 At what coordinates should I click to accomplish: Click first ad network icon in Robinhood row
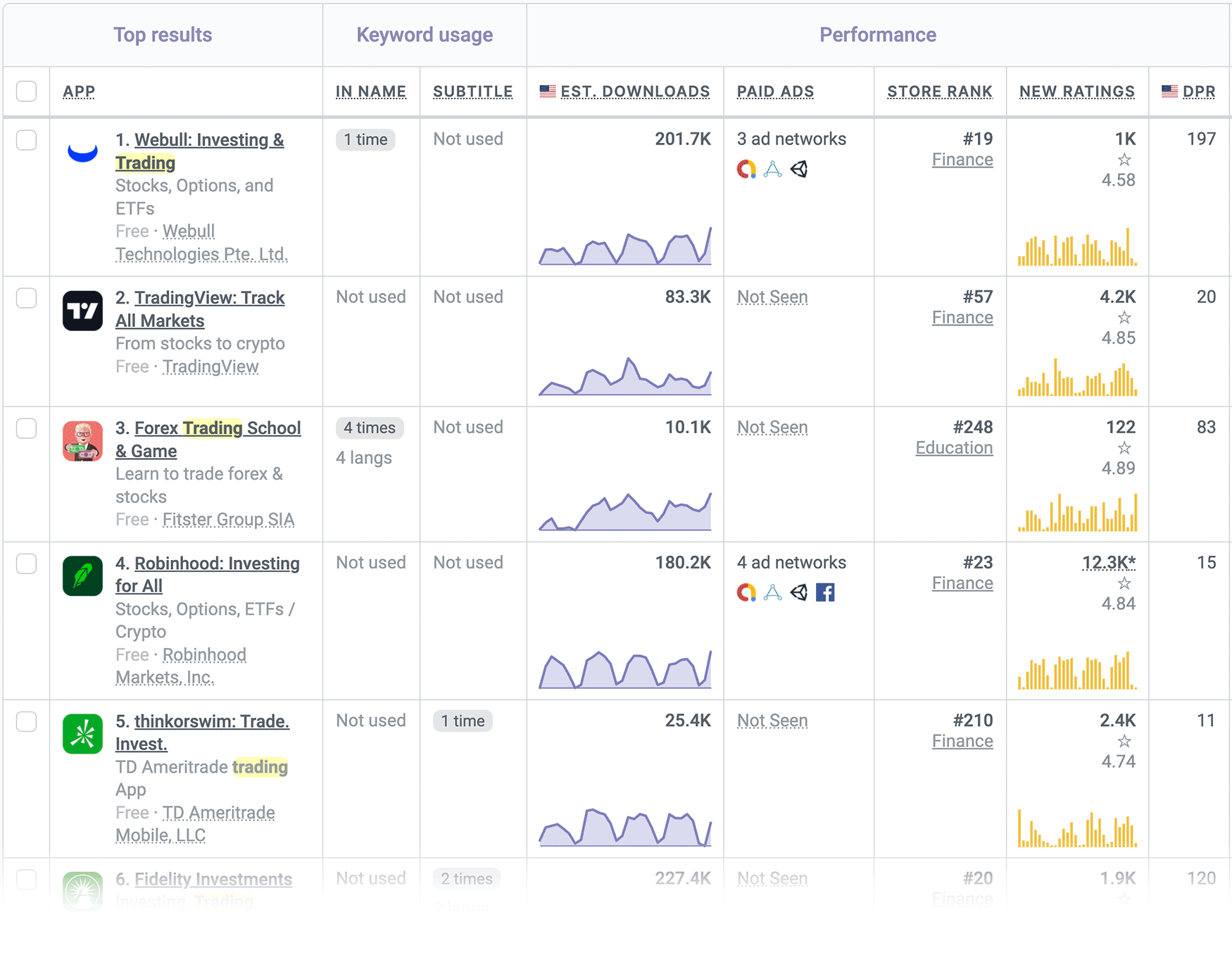click(746, 592)
